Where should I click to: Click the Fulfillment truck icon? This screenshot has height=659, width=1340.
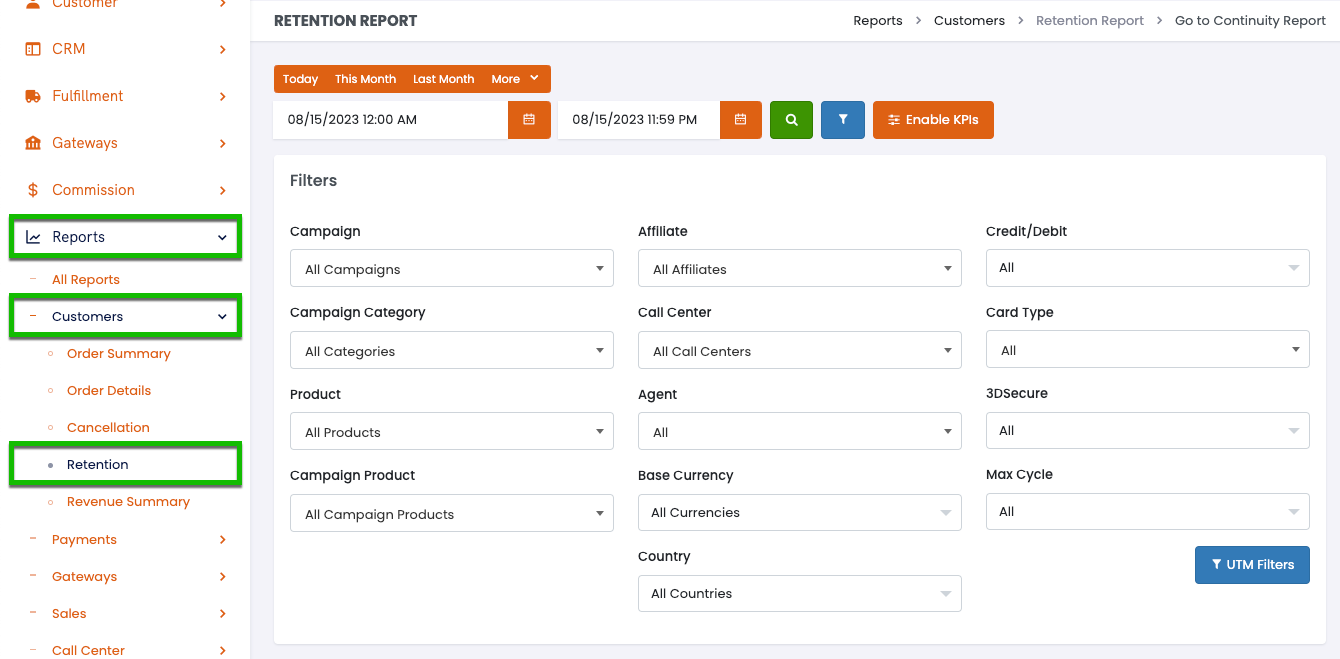coord(33,96)
